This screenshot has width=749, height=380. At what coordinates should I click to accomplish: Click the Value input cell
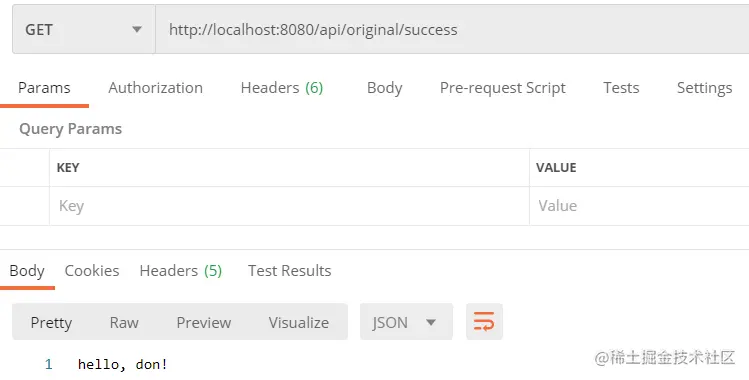[639, 206]
